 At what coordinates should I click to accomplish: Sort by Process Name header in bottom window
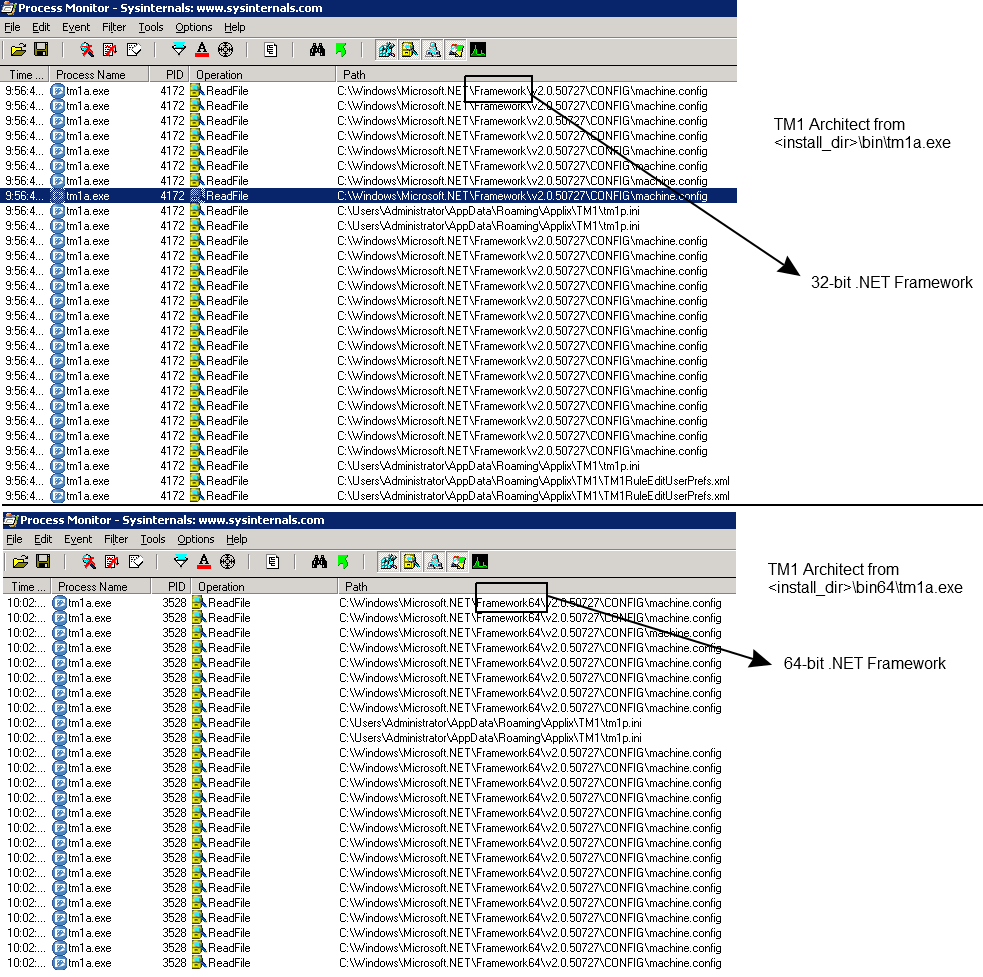tap(101, 586)
